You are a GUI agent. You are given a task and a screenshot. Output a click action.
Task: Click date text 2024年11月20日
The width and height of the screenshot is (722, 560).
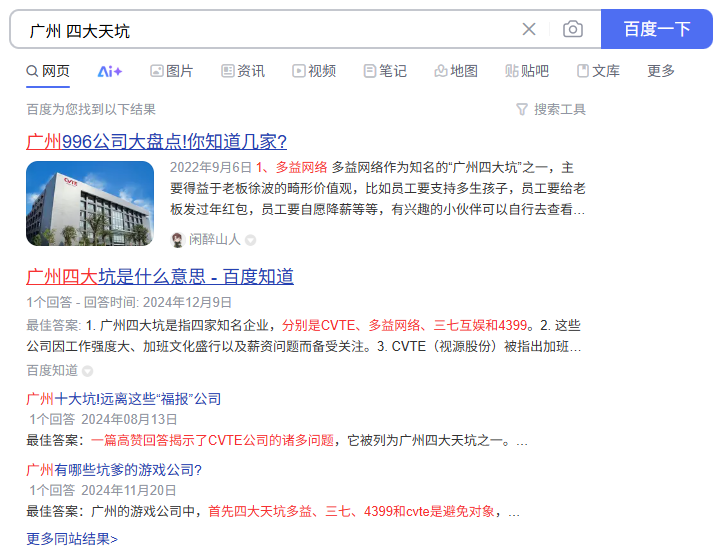(128, 490)
